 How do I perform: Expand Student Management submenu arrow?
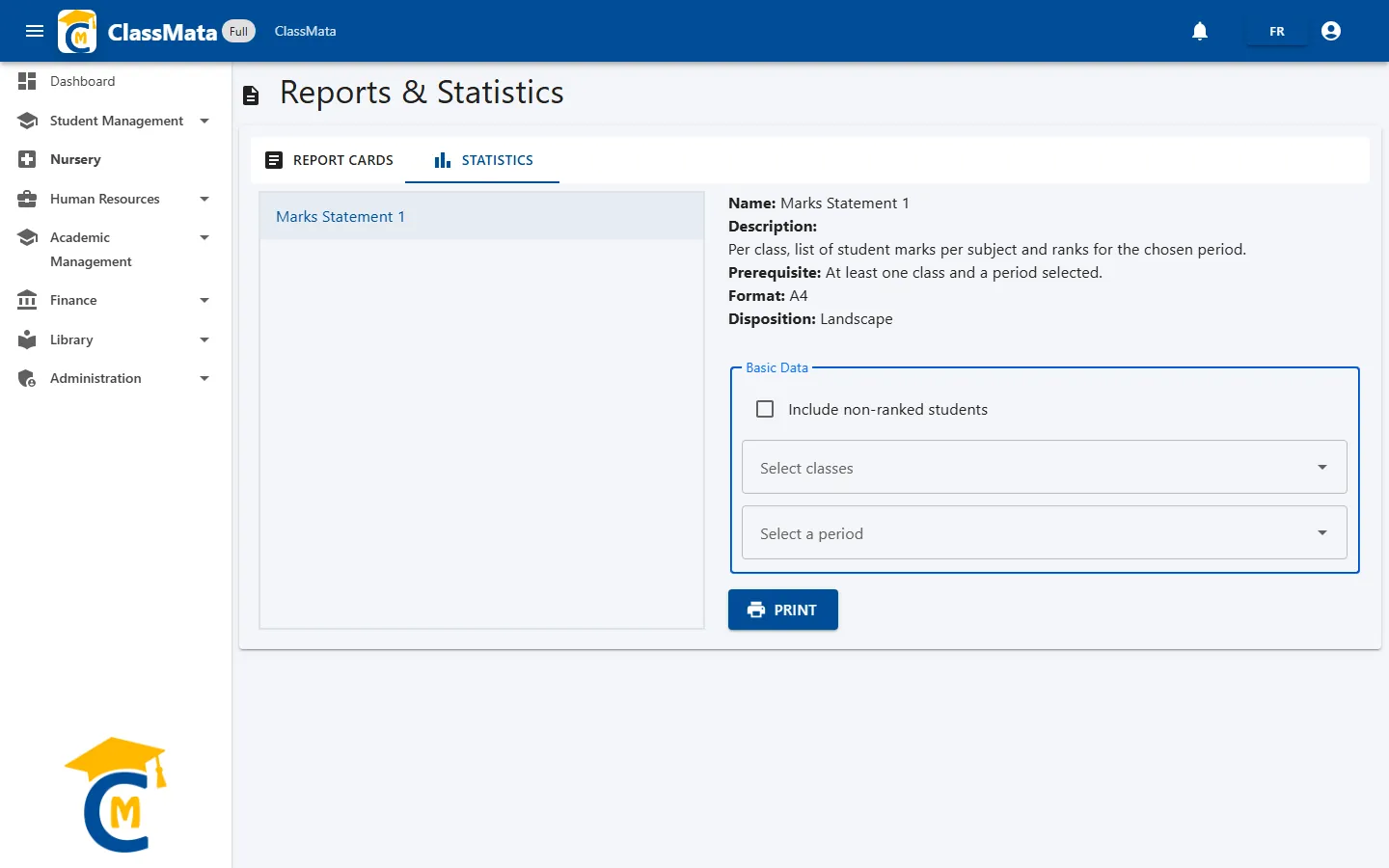[x=204, y=121]
